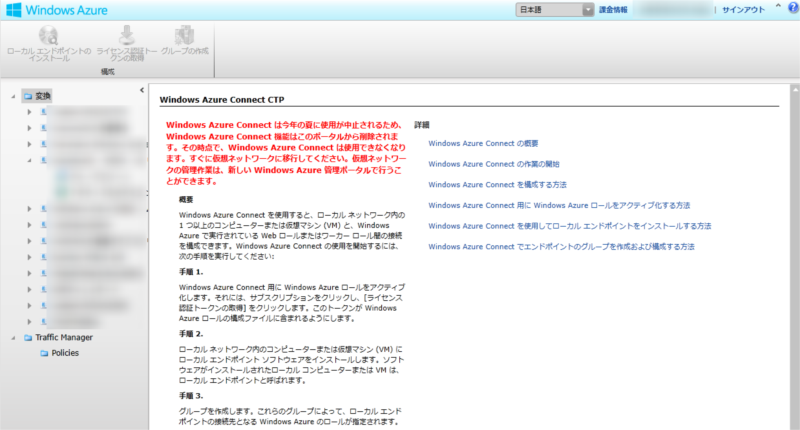Select the highlighted root folder in the tree
Viewport: 800px width, 430px height.
pos(37,96)
